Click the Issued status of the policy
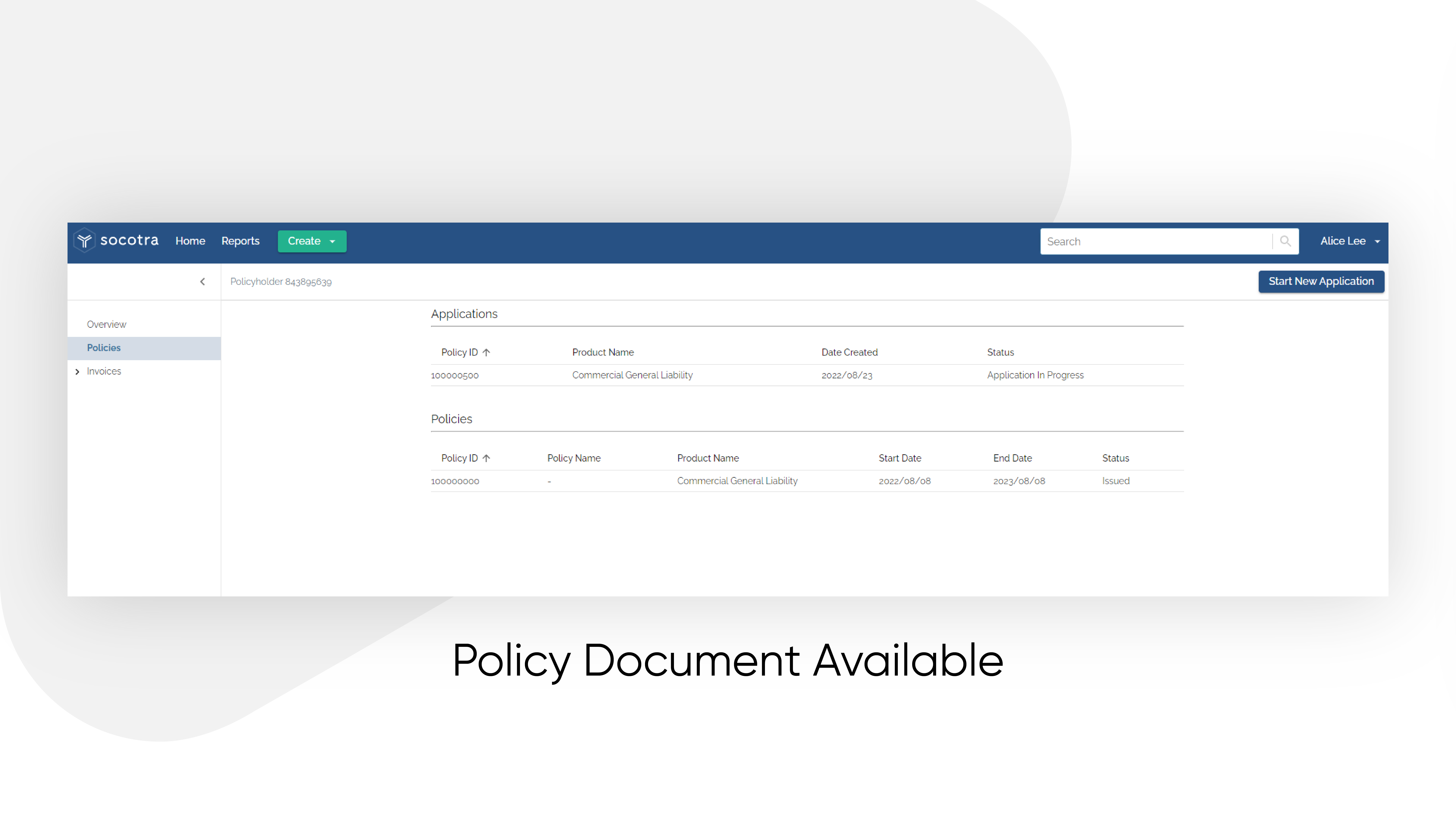The width and height of the screenshot is (1456, 819). coord(1115,481)
